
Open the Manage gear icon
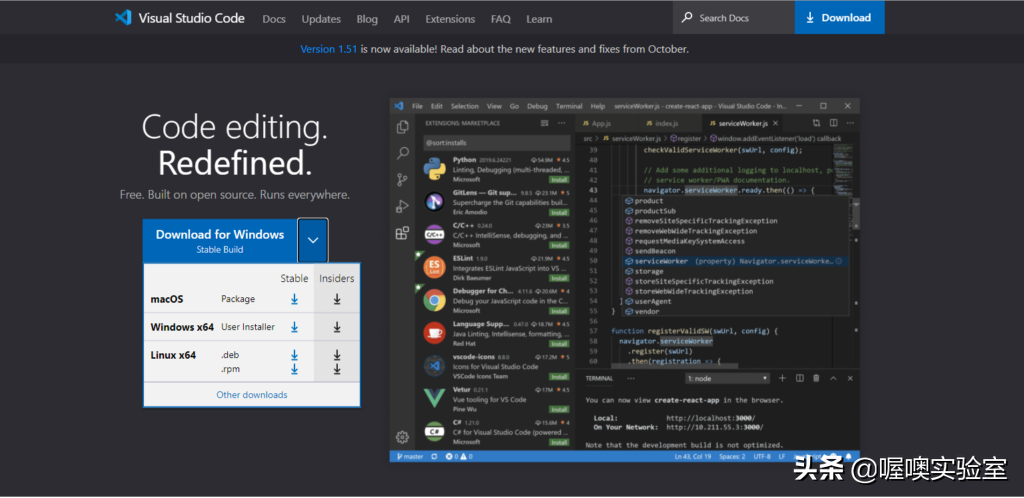point(402,437)
